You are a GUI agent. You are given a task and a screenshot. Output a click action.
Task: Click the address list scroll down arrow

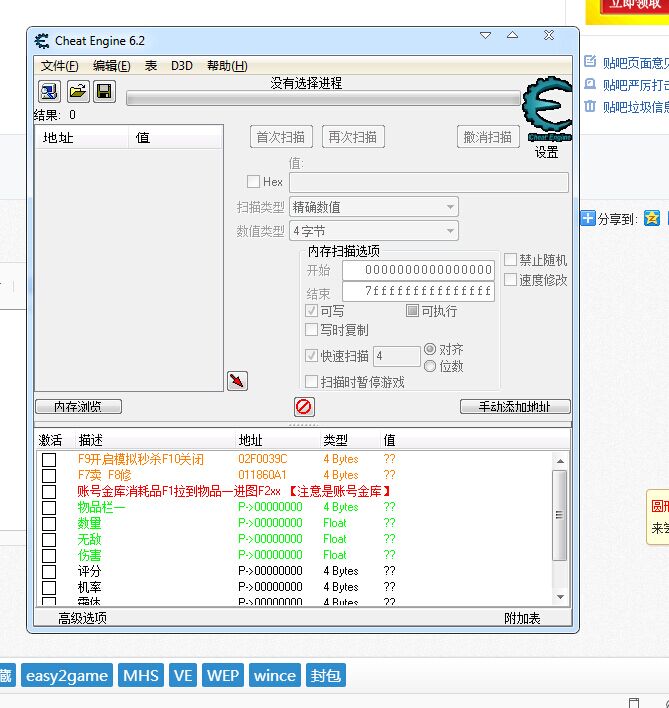[560, 597]
